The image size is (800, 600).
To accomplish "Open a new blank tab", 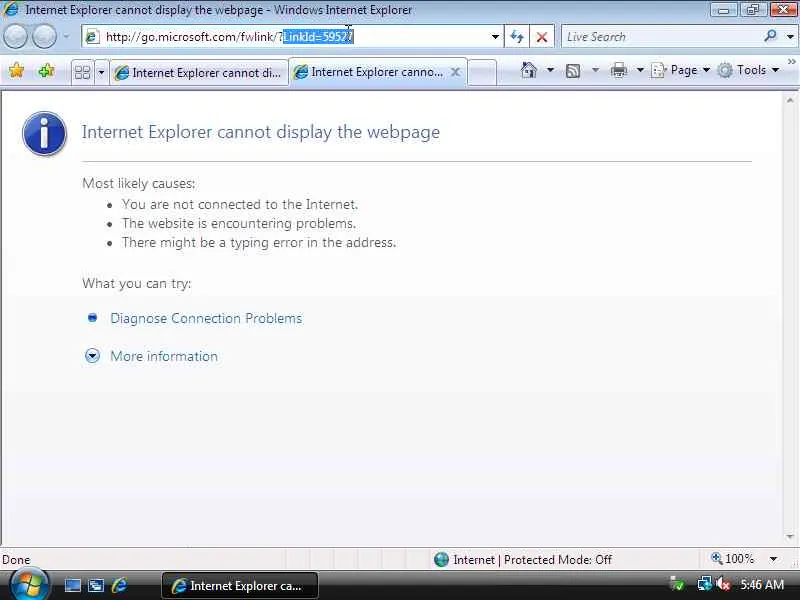I will (x=482, y=72).
